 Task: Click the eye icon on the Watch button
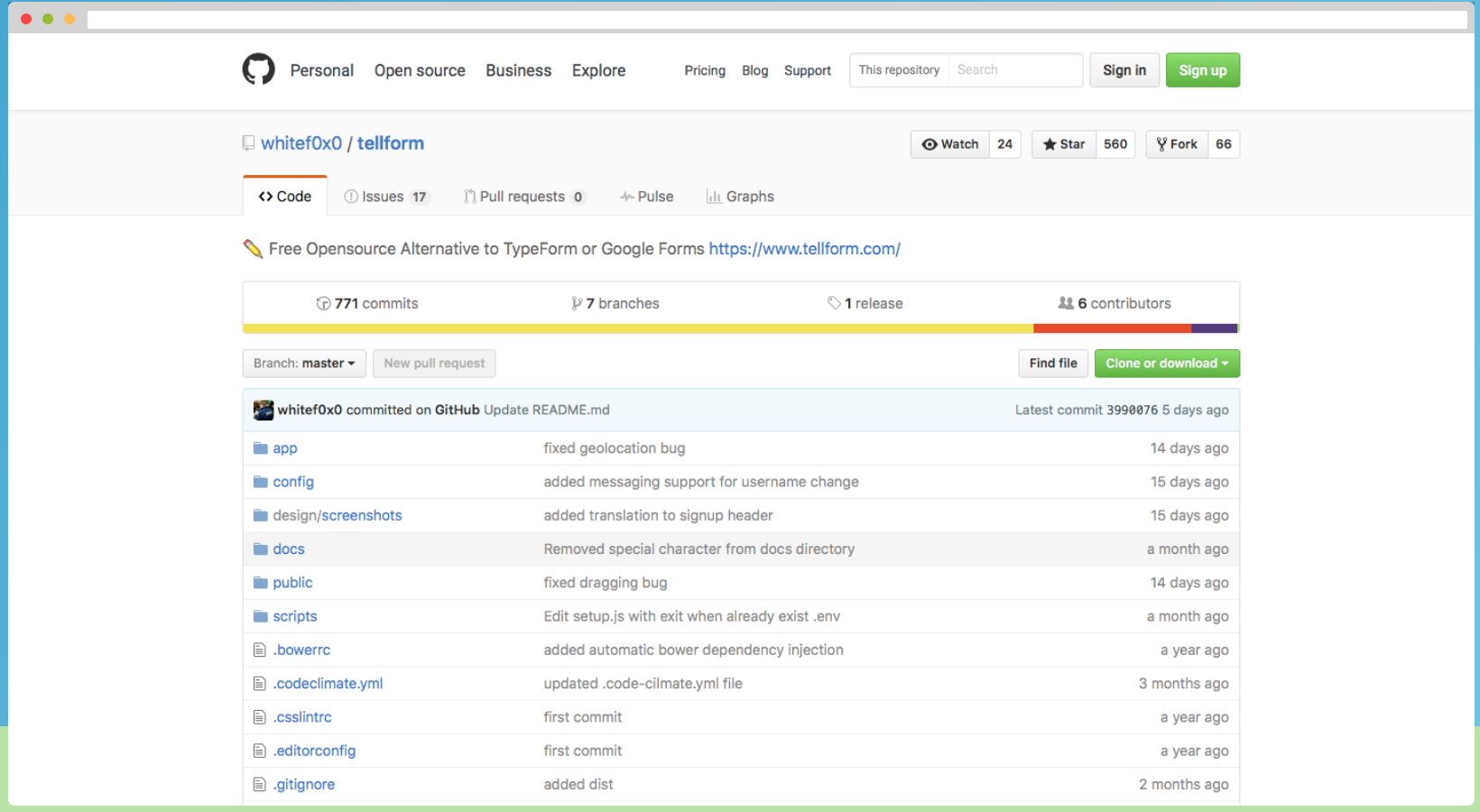(x=930, y=143)
